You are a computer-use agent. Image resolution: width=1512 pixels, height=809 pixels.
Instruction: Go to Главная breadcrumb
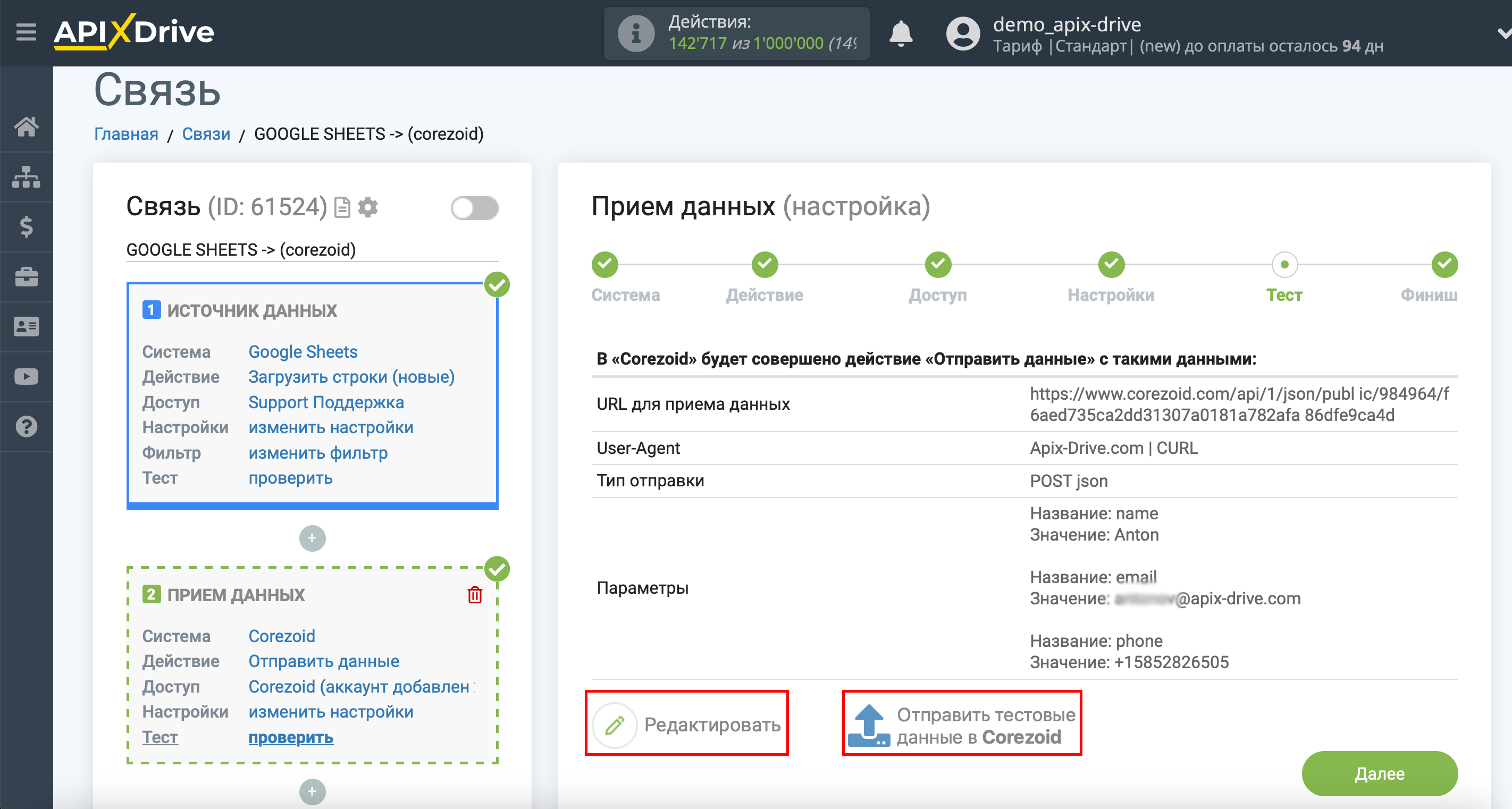pyautogui.click(x=126, y=134)
